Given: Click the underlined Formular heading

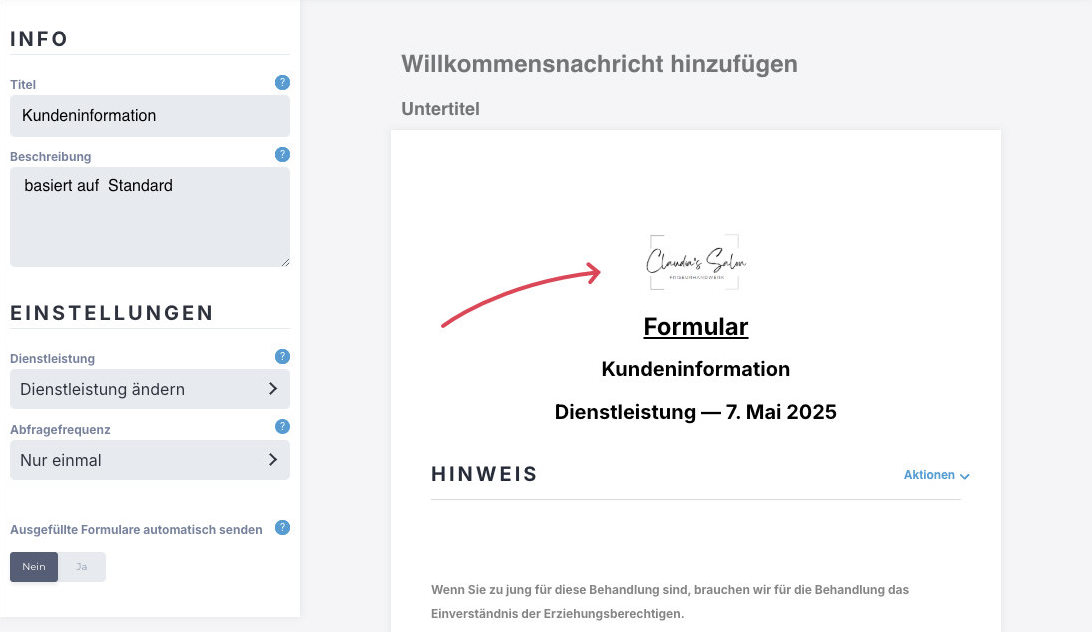Looking at the screenshot, I should click(x=696, y=327).
